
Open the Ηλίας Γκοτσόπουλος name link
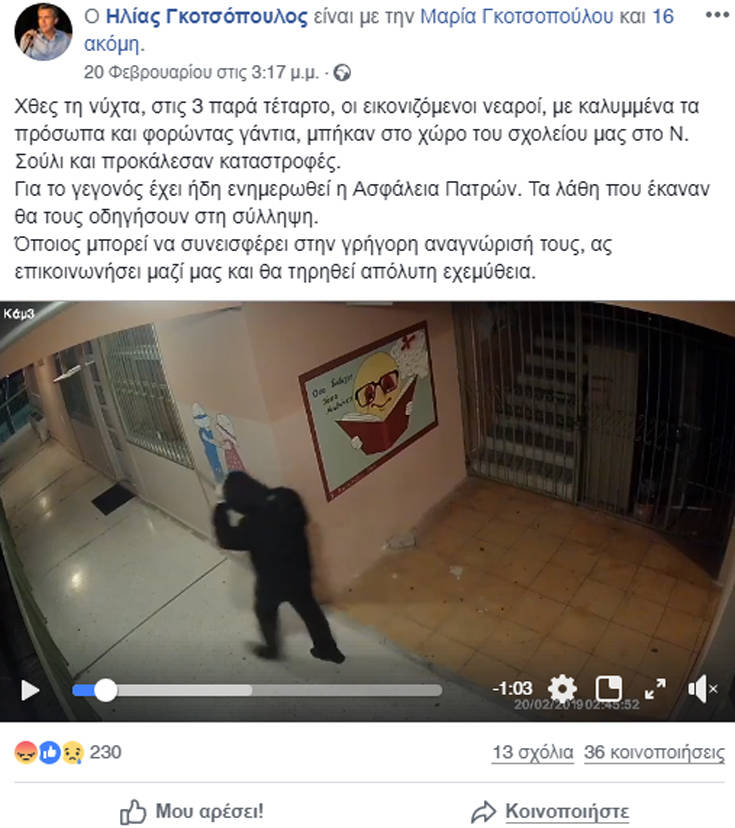click(x=206, y=17)
